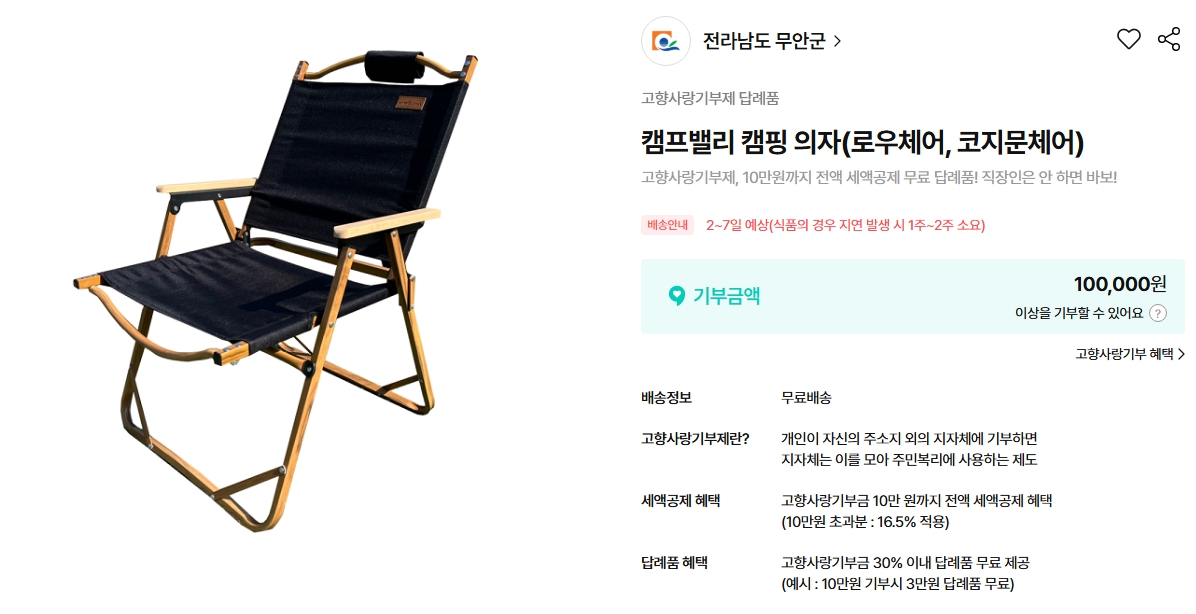This screenshot has width=1196, height=614.
Task: Open 고향사랑기부 혜택 link
Action: click(1124, 354)
